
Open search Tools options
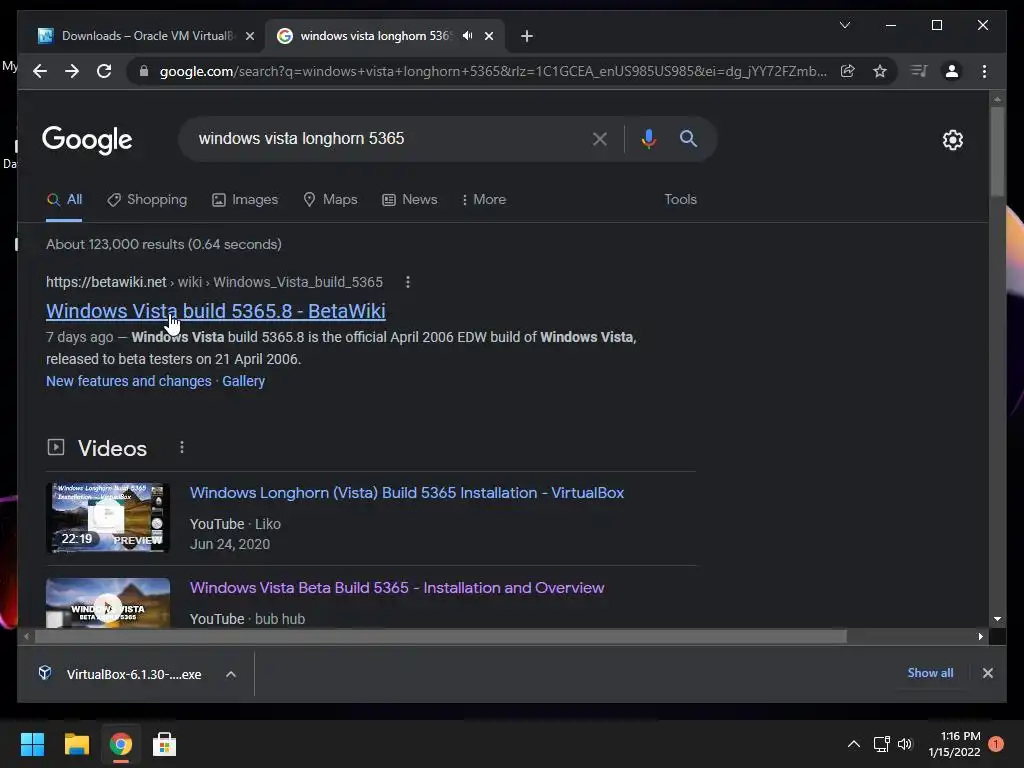[x=680, y=200]
